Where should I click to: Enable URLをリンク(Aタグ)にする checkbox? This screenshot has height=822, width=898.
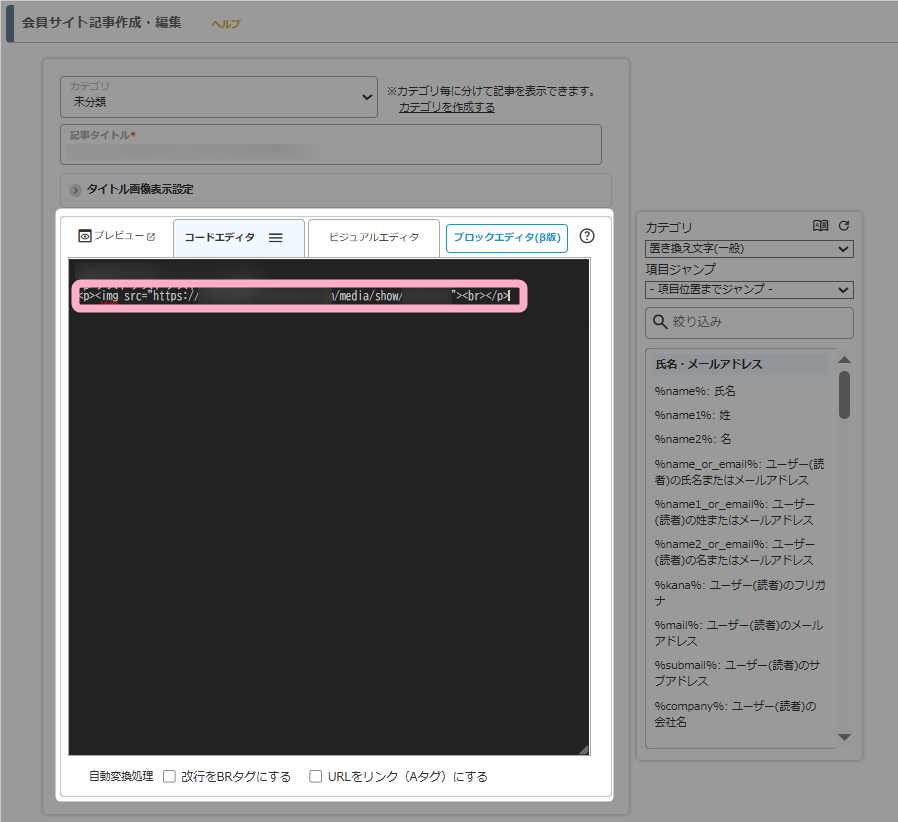pyautogui.click(x=316, y=776)
